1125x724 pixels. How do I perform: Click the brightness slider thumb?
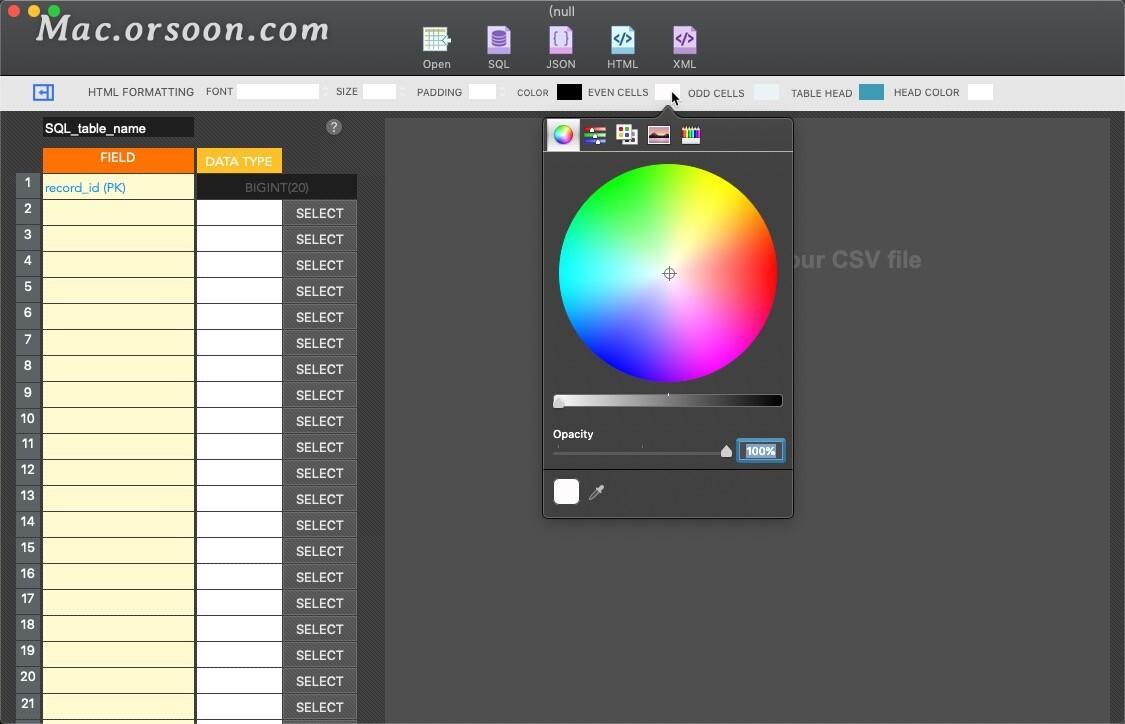[x=559, y=402]
